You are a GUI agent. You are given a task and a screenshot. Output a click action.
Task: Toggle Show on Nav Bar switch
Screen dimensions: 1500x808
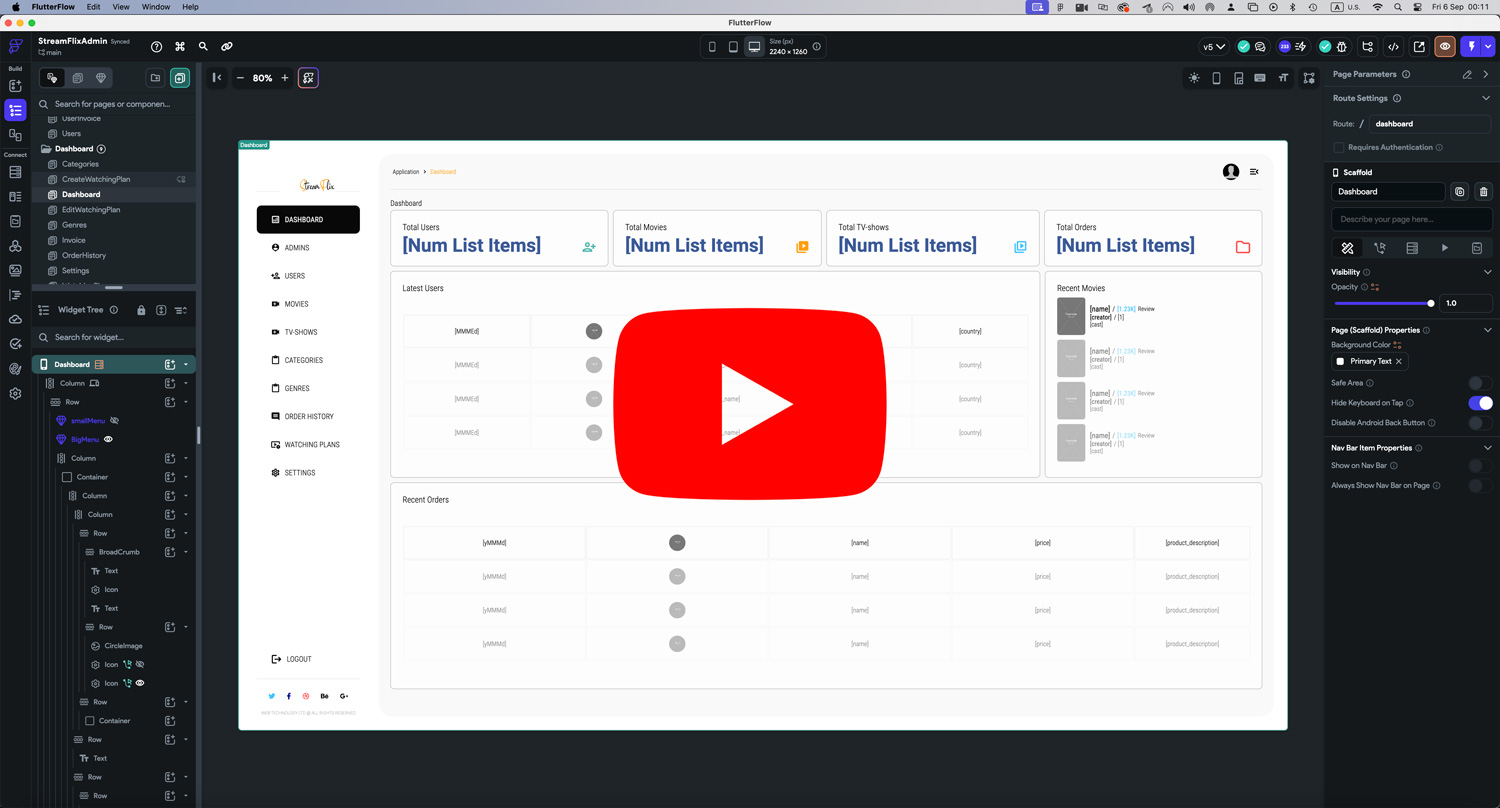tap(1480, 466)
